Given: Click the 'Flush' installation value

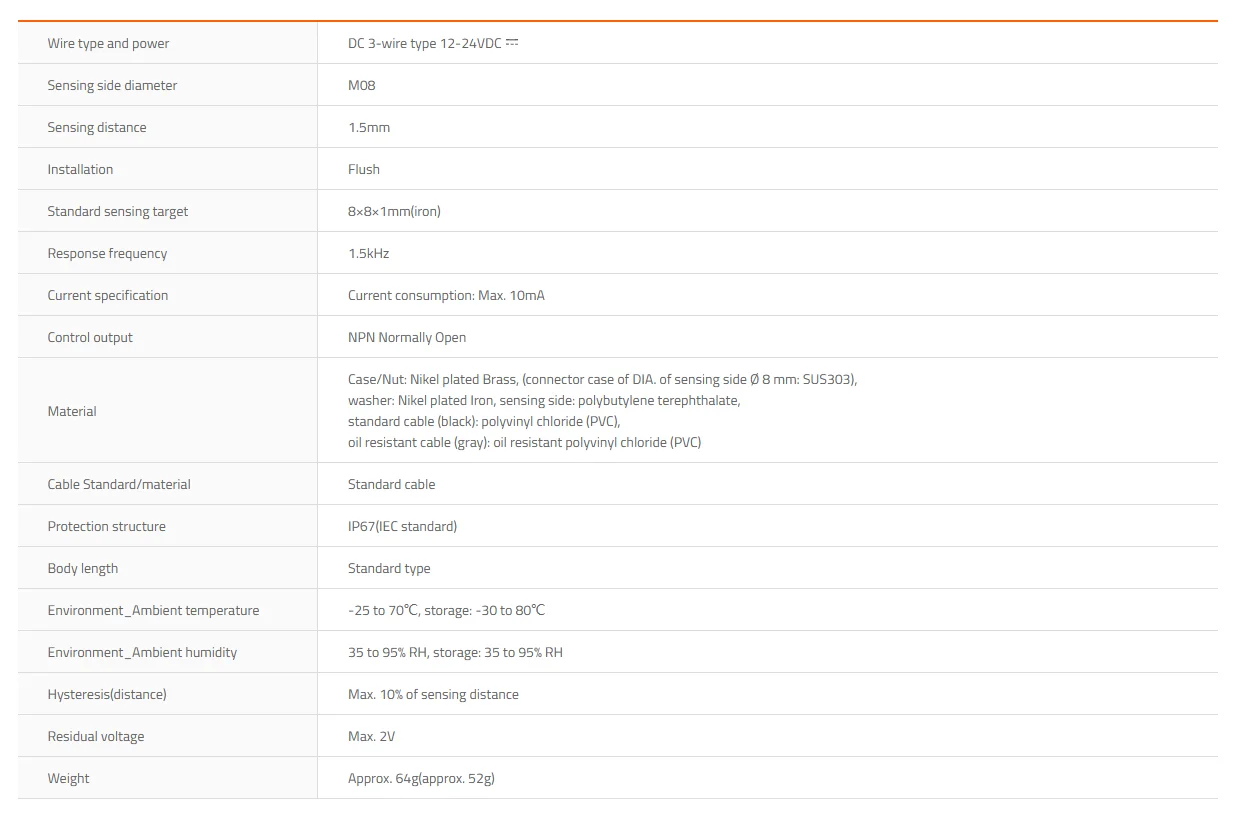Looking at the screenshot, I should 364,169.
